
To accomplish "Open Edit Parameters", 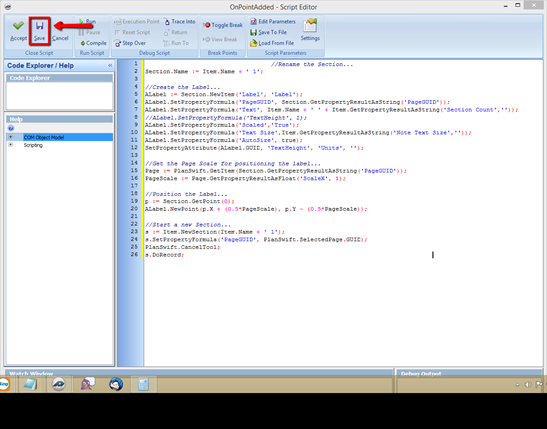I will (273, 21).
